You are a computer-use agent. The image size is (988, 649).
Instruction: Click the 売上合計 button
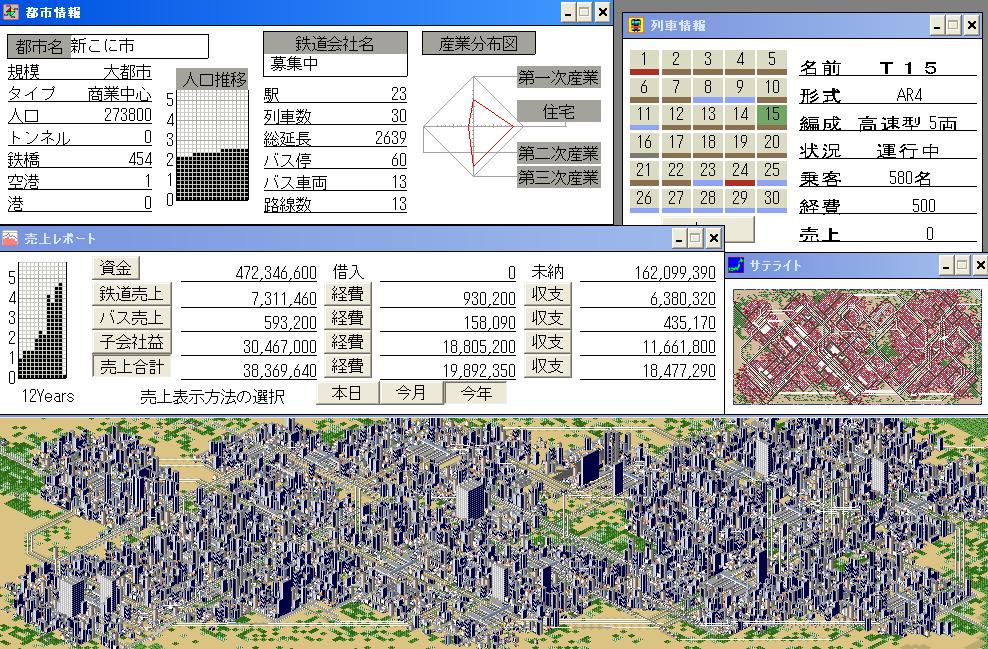pyautogui.click(x=132, y=365)
